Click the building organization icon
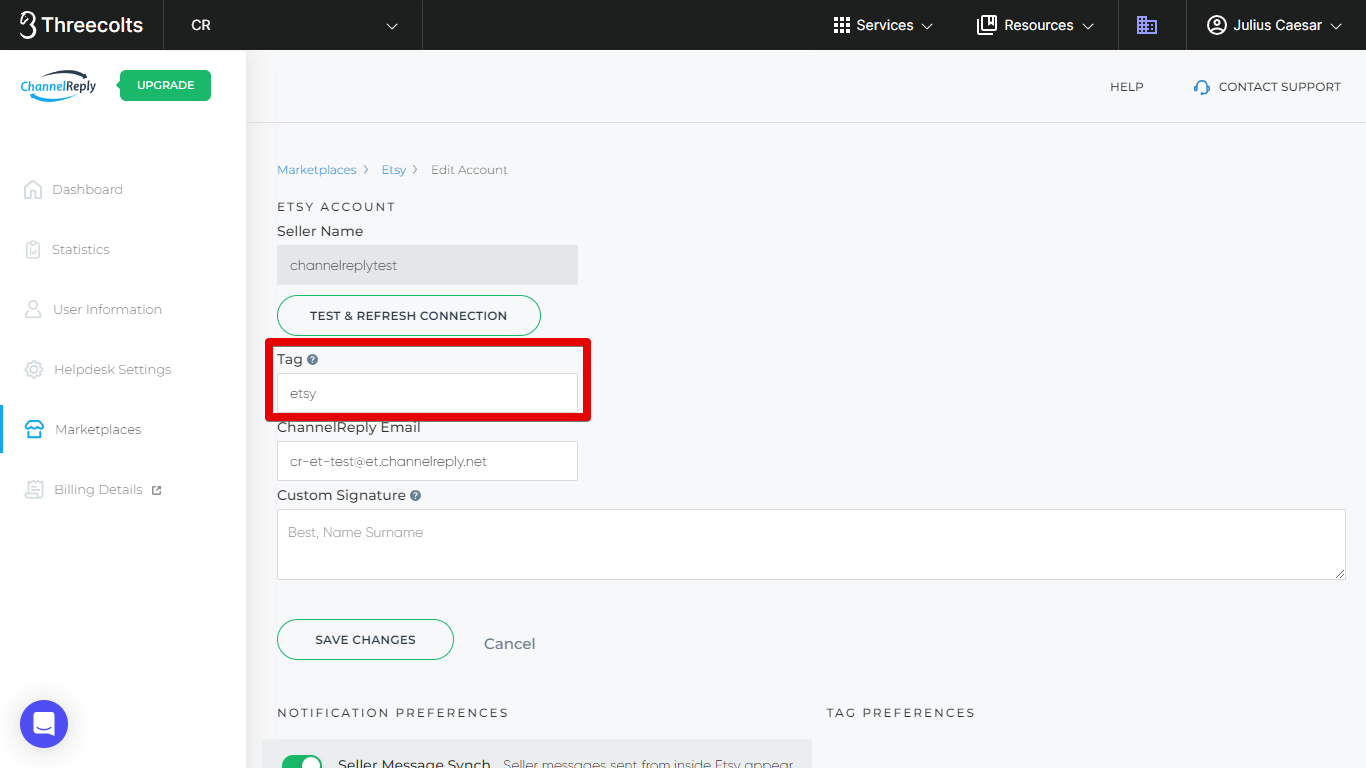The height and width of the screenshot is (768, 1366). [x=1147, y=25]
